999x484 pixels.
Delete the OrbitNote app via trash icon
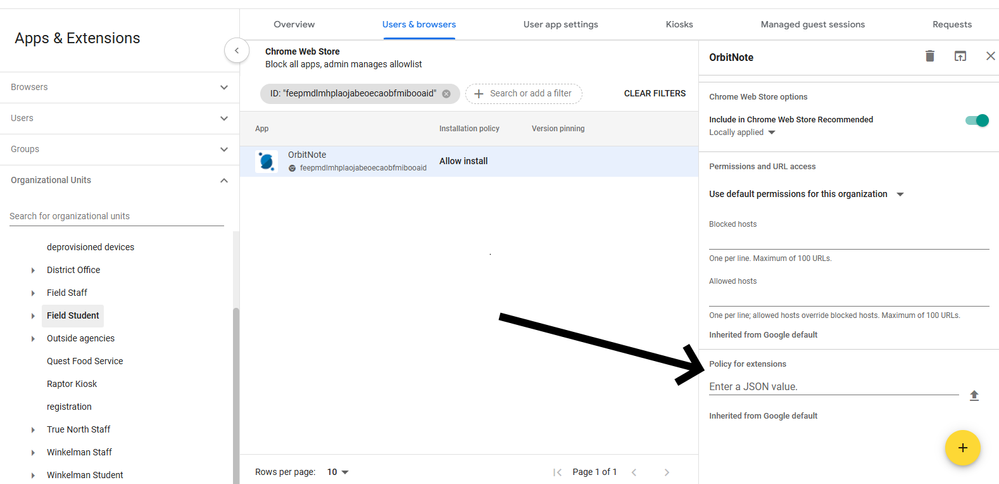coord(930,56)
